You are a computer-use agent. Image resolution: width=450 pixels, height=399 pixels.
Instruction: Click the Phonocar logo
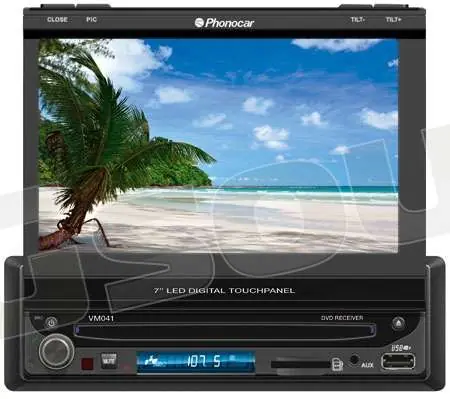point(224,23)
